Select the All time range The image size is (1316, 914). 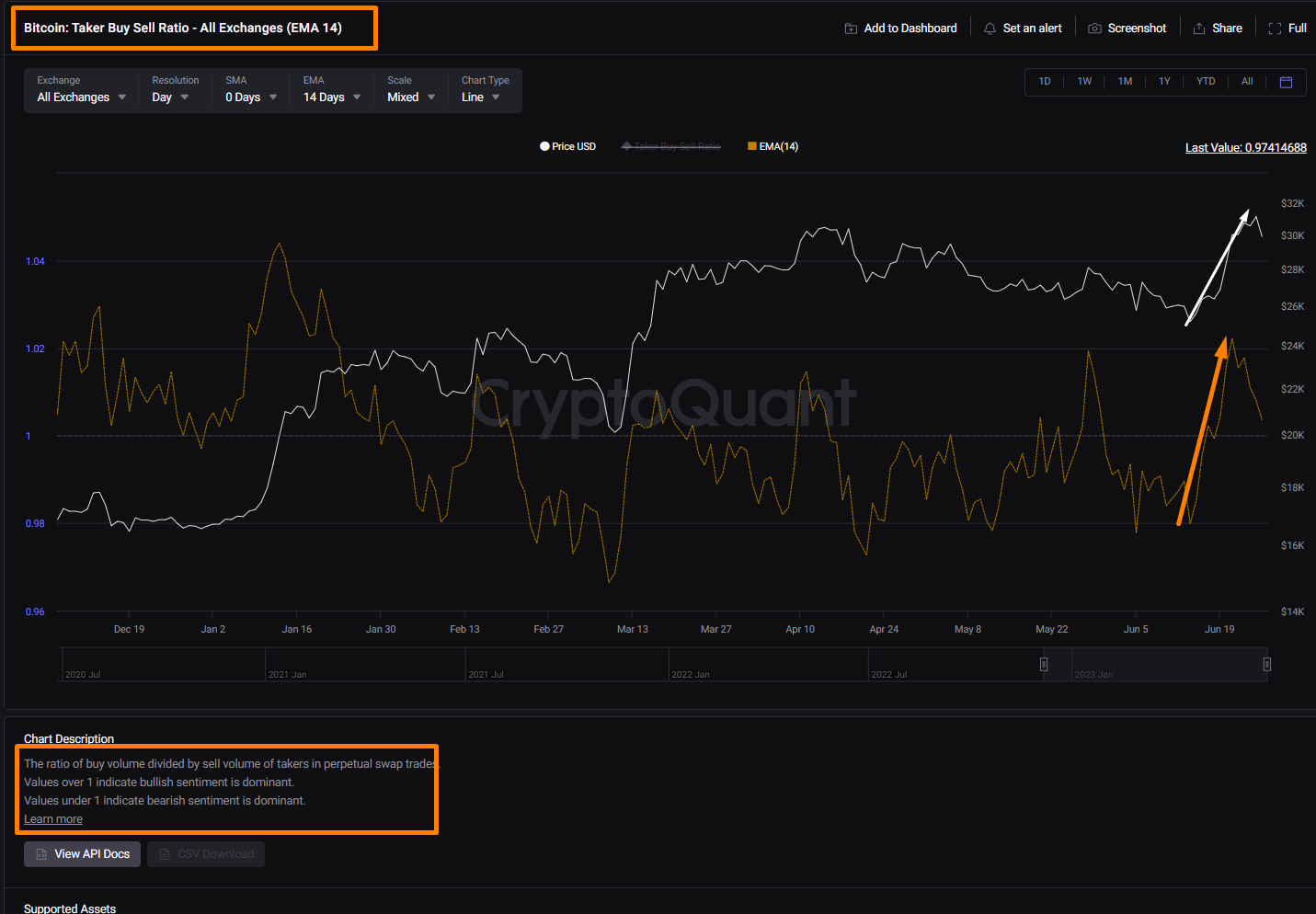click(1247, 82)
